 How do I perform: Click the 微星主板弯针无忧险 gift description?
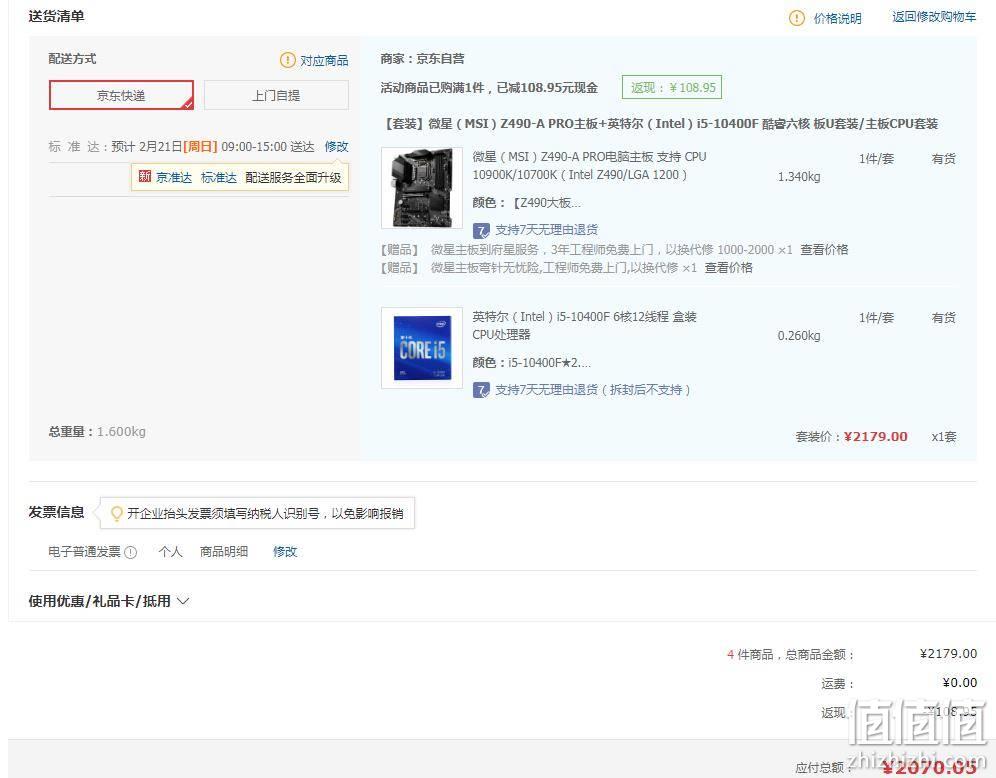564,267
